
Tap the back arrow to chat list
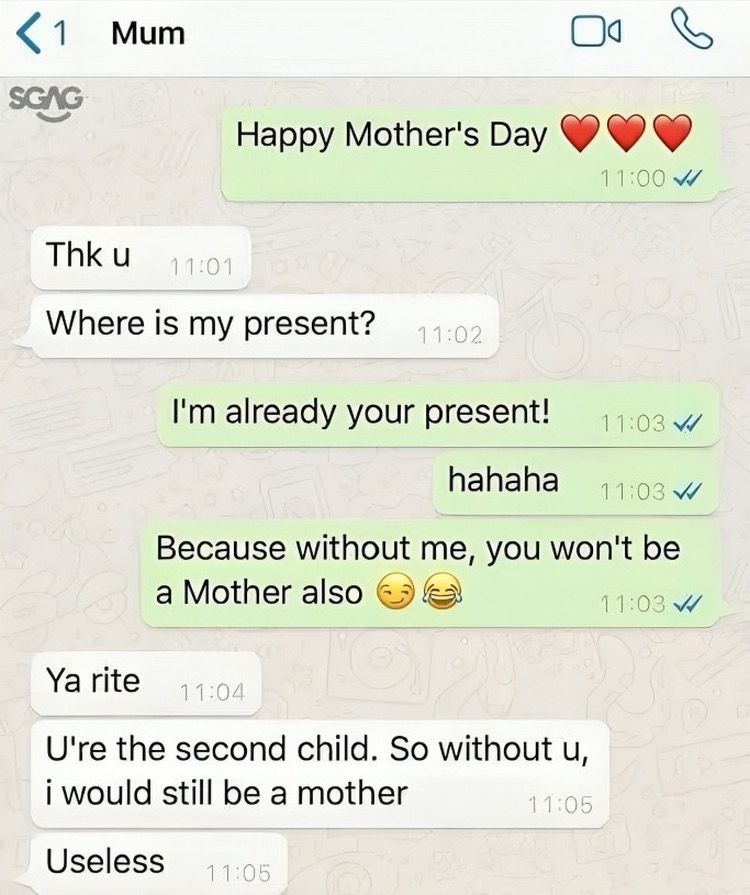coord(29,34)
